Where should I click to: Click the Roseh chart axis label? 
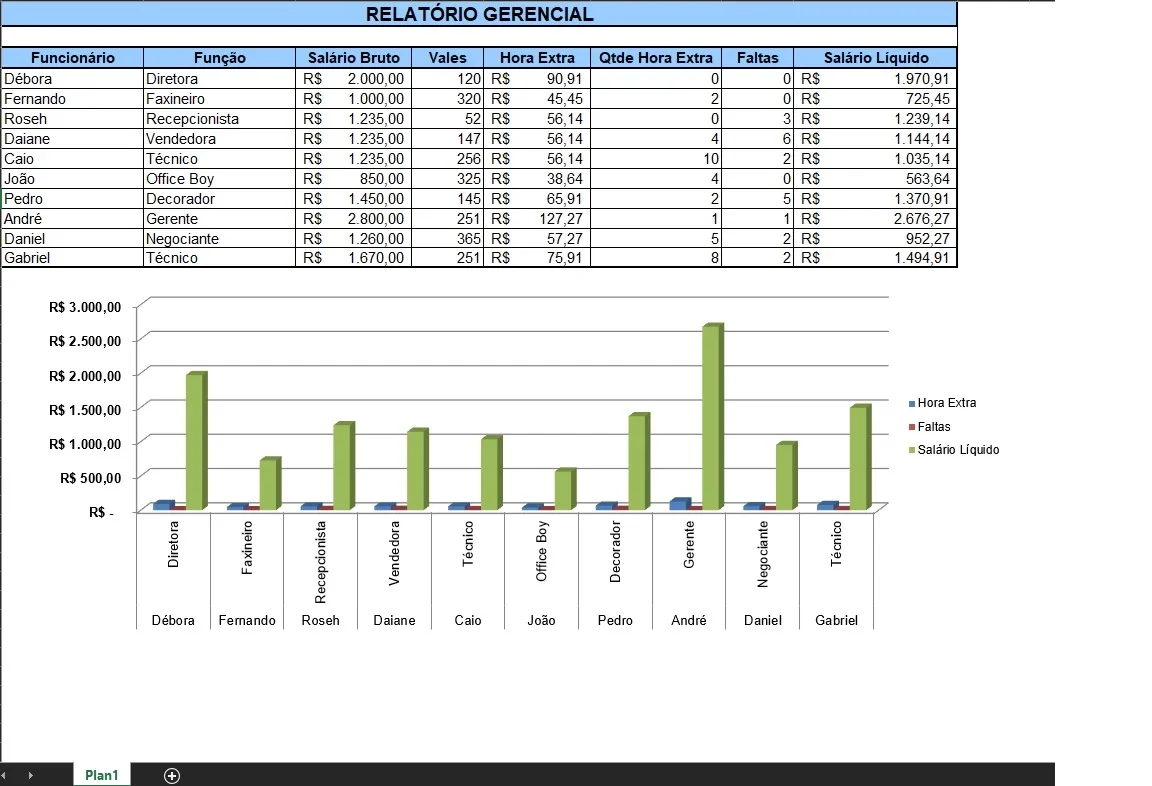pyautogui.click(x=320, y=620)
